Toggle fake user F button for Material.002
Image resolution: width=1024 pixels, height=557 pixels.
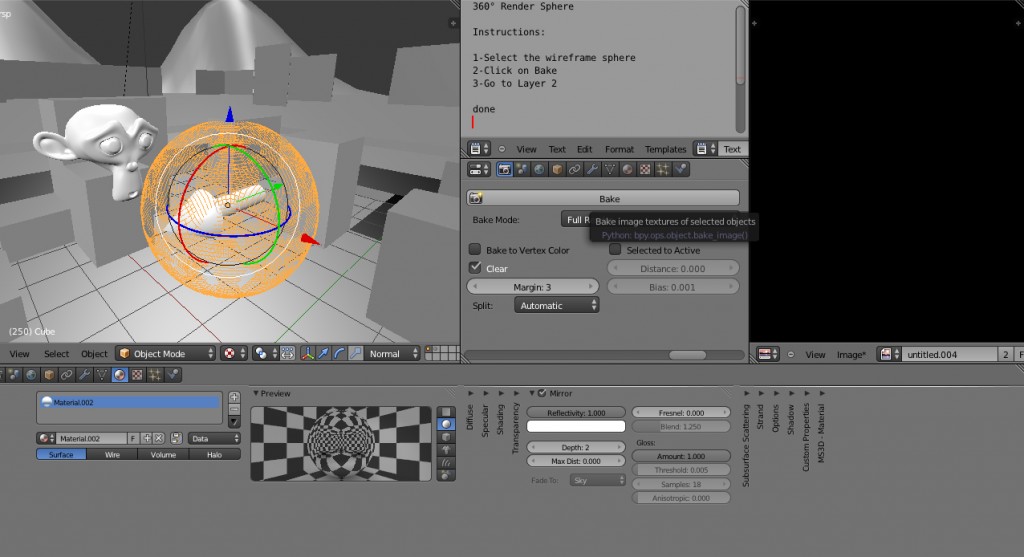click(133, 438)
